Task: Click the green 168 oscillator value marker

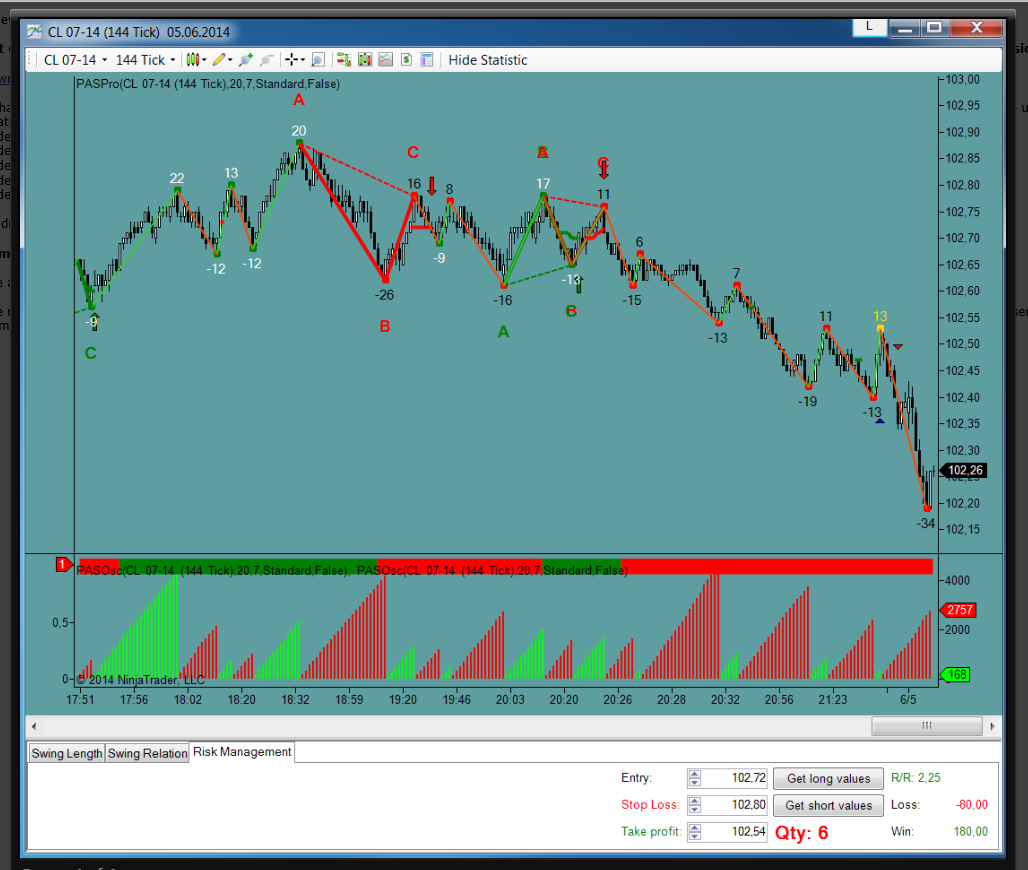Action: 956,675
